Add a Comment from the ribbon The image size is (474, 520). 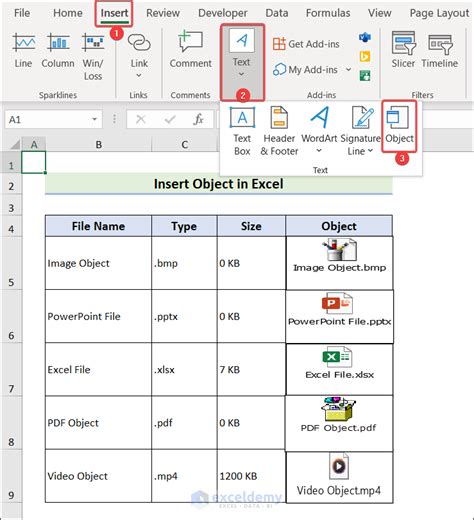tap(190, 50)
